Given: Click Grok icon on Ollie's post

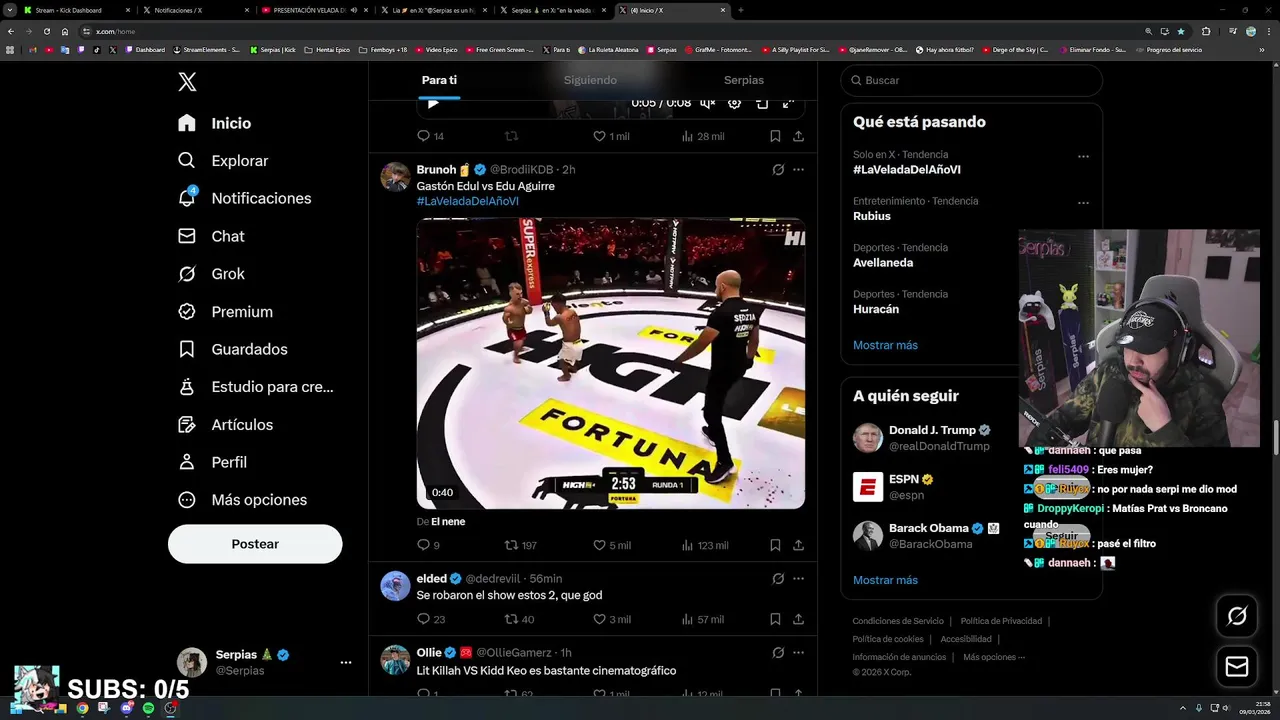Looking at the screenshot, I should pos(778,653).
